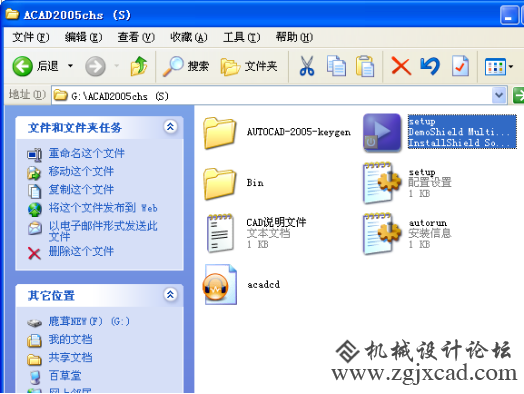Select the AUTOCAD-2005-keygen folder icon
The height and width of the screenshot is (394, 524).
(x=220, y=133)
